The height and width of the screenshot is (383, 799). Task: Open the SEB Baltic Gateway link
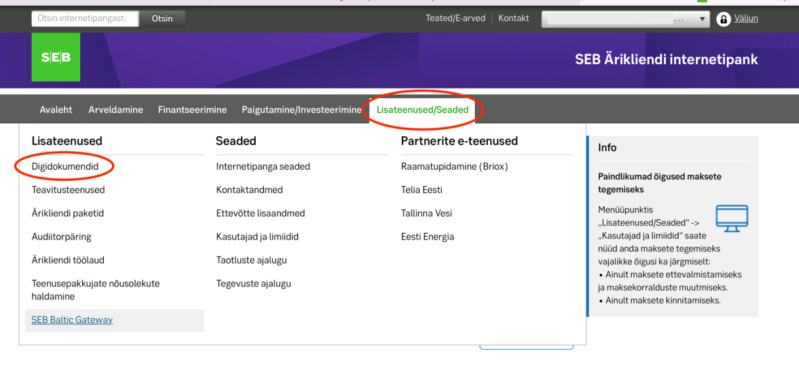(72, 320)
